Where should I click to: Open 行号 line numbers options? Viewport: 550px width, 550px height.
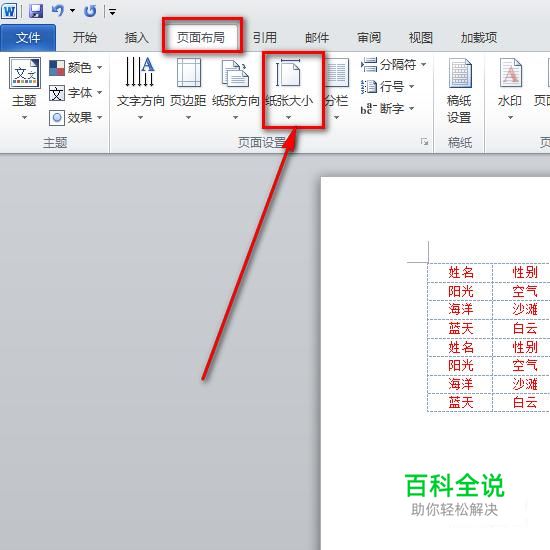click(388, 86)
